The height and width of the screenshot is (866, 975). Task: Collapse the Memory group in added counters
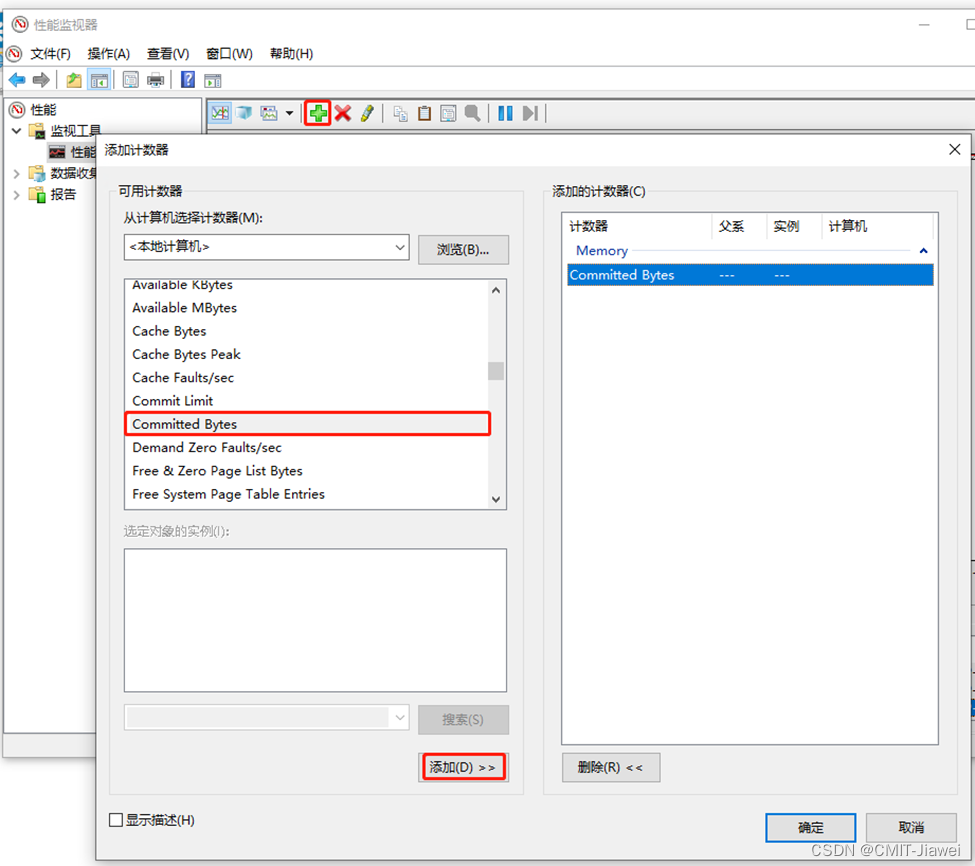click(923, 251)
